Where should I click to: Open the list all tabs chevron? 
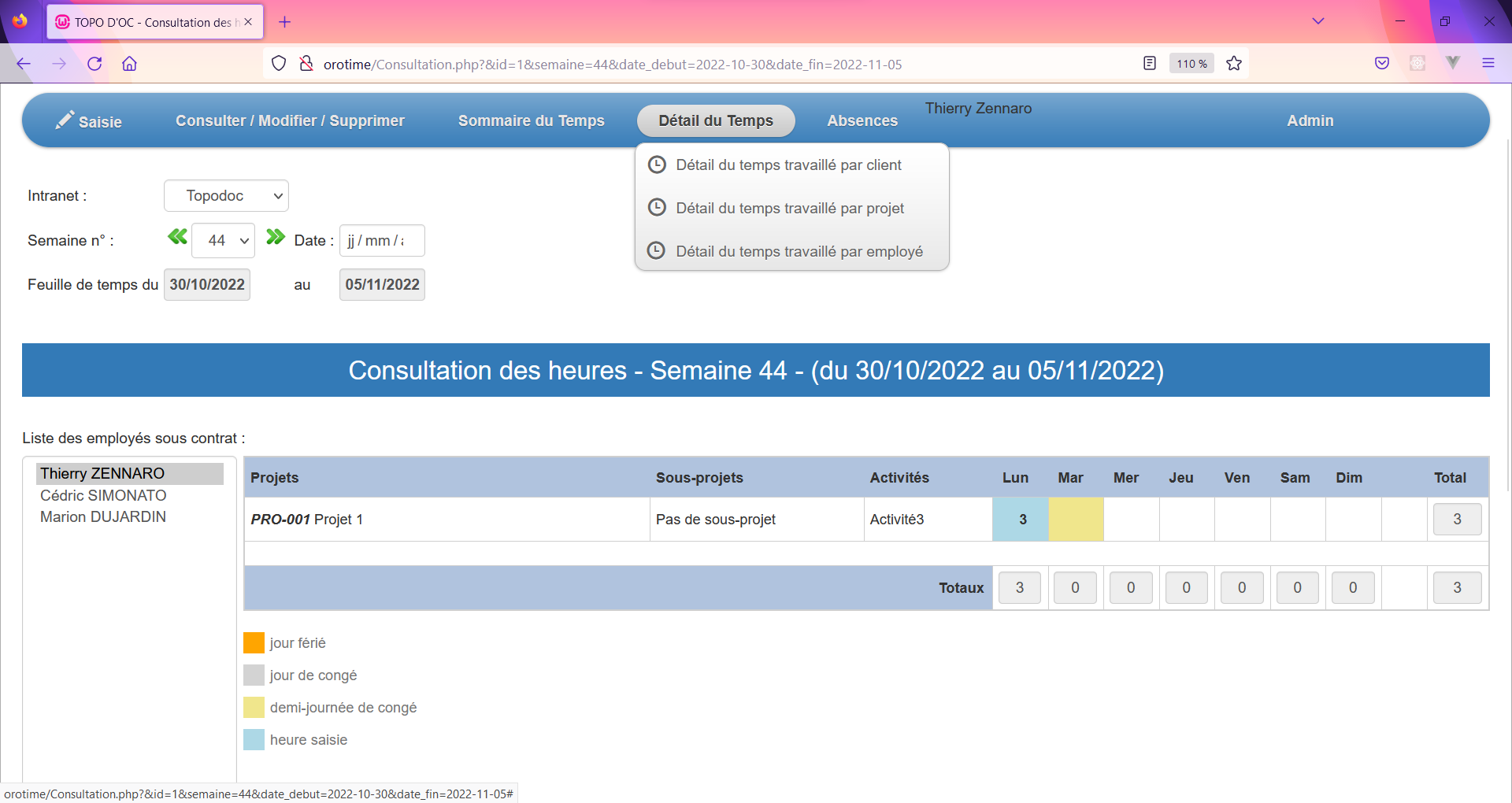tap(1318, 21)
